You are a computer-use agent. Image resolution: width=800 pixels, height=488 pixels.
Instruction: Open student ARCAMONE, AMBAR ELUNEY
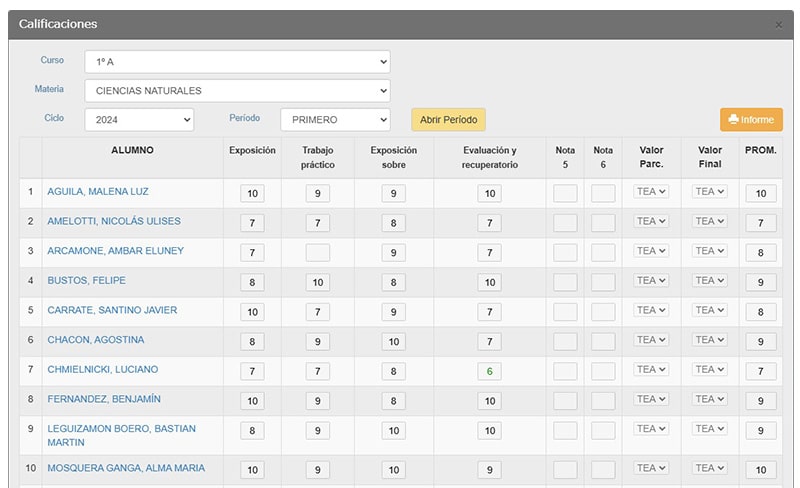click(115, 251)
